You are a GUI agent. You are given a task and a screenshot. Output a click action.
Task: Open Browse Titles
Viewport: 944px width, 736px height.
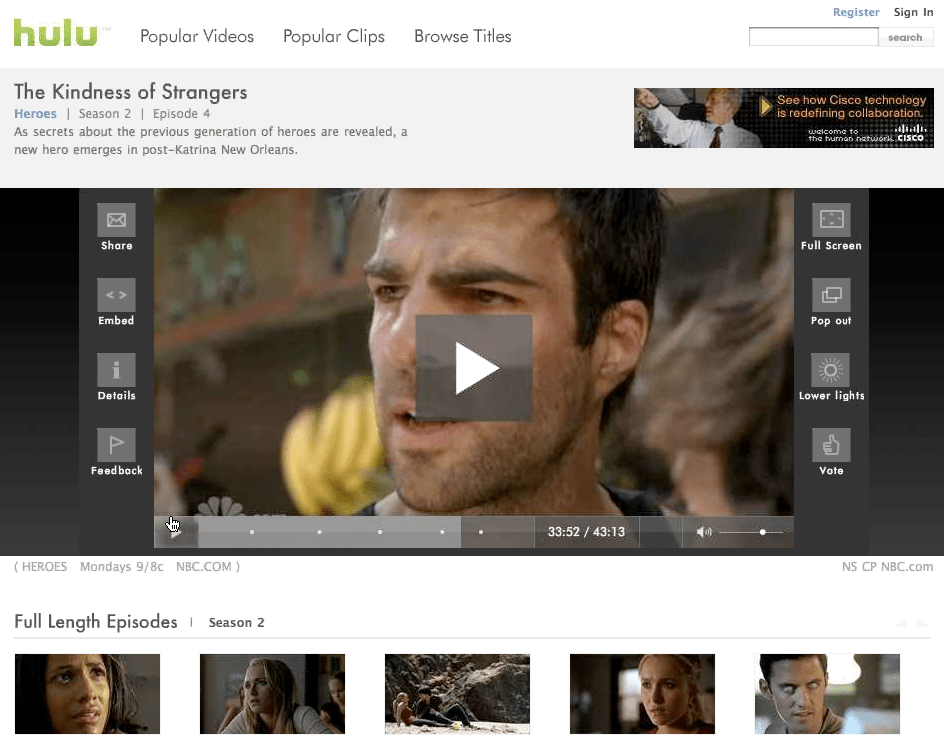point(462,36)
